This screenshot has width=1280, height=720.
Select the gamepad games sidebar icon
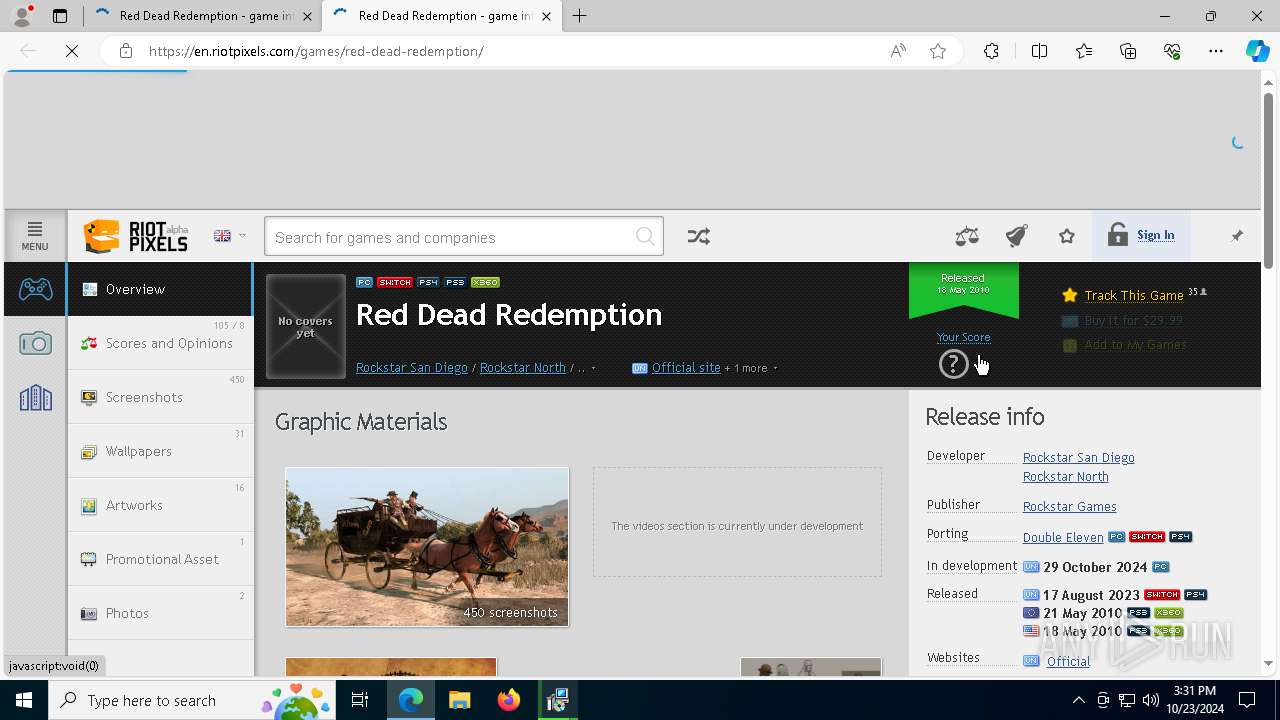(36, 289)
